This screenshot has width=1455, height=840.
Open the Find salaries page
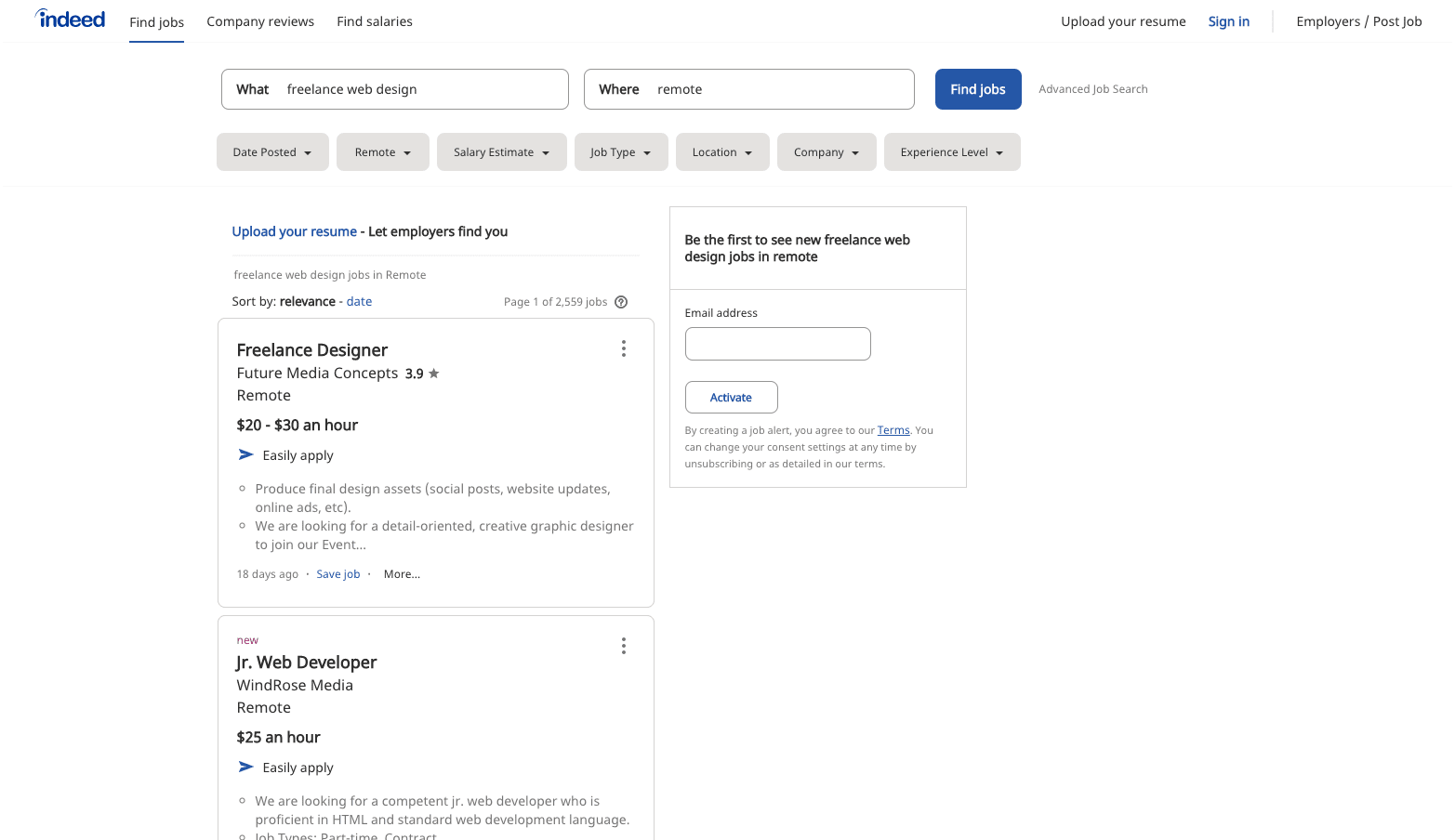click(375, 20)
